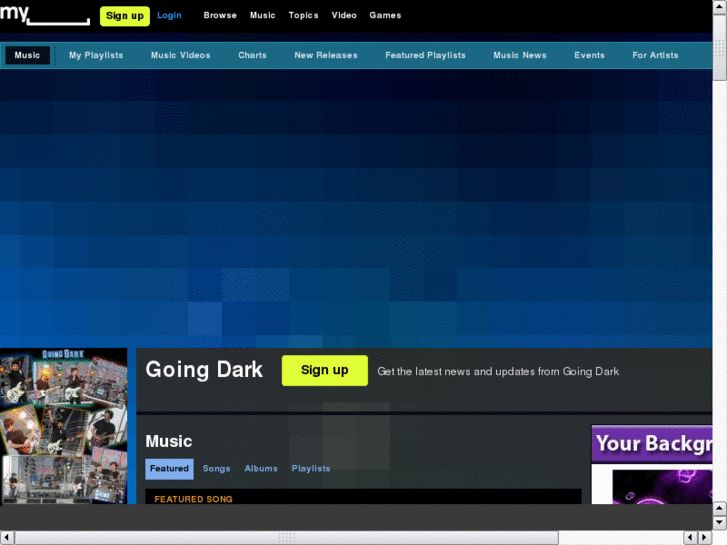727x545 pixels.
Task: Click Sign up next to Going Dark
Action: [325, 370]
